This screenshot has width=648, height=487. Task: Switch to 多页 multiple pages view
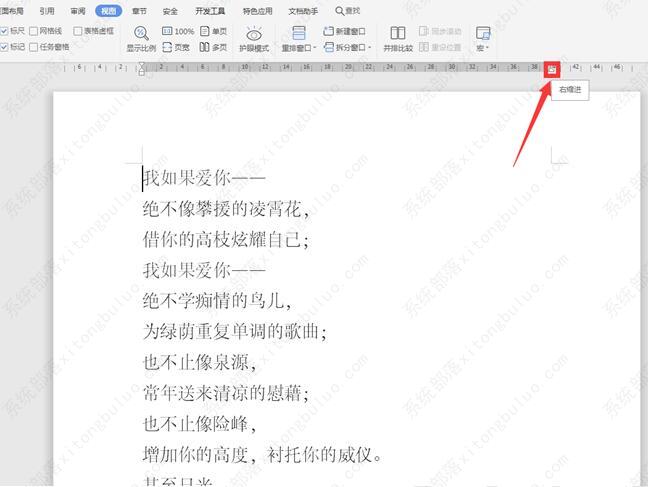(213, 48)
